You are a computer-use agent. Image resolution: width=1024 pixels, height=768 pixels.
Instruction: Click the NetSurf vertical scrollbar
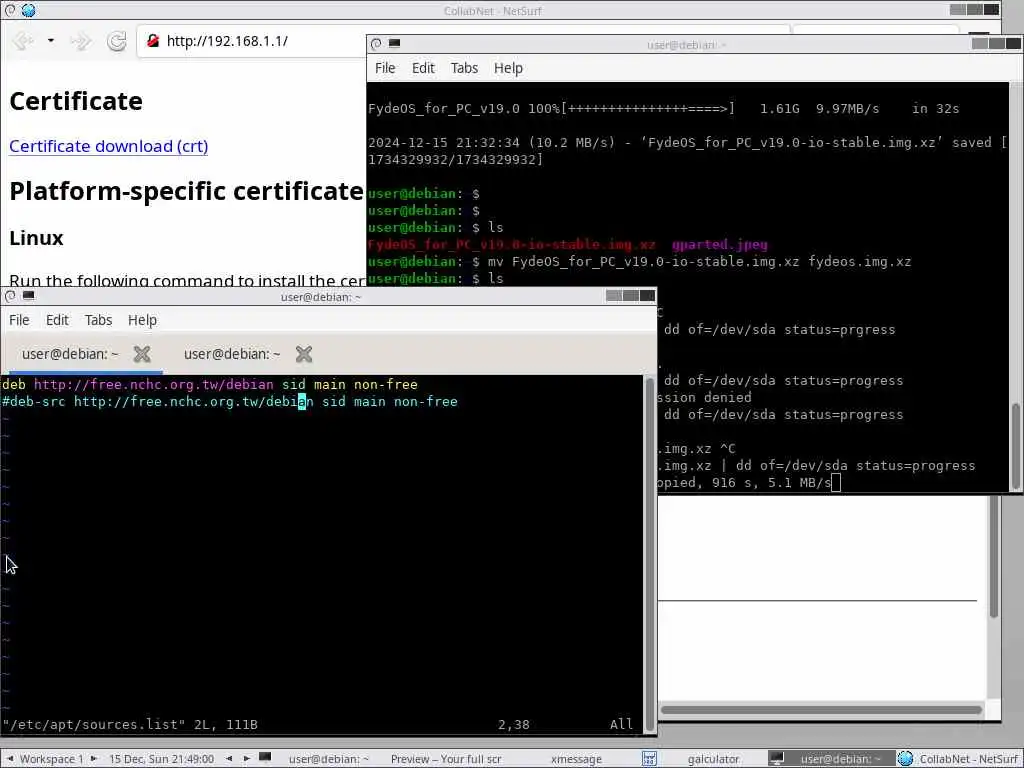click(x=993, y=556)
